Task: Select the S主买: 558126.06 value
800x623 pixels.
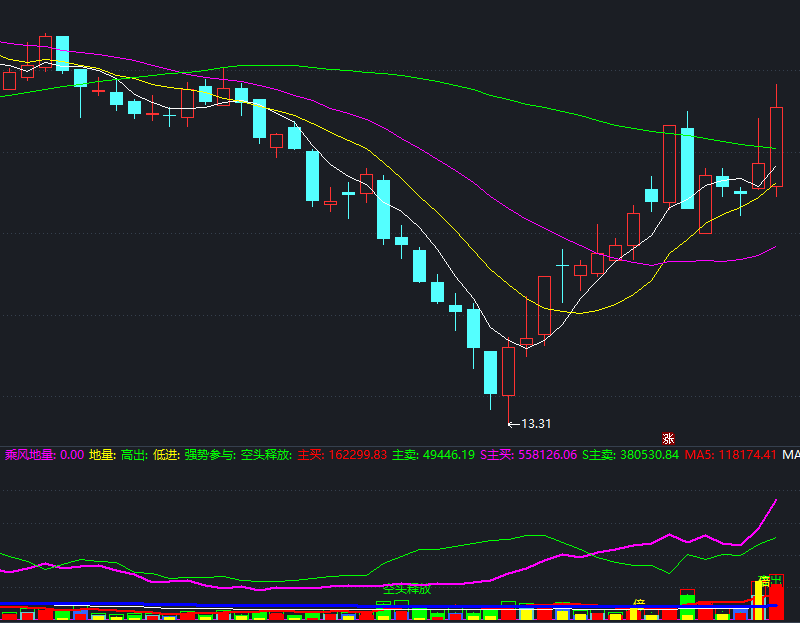Action: (x=529, y=455)
